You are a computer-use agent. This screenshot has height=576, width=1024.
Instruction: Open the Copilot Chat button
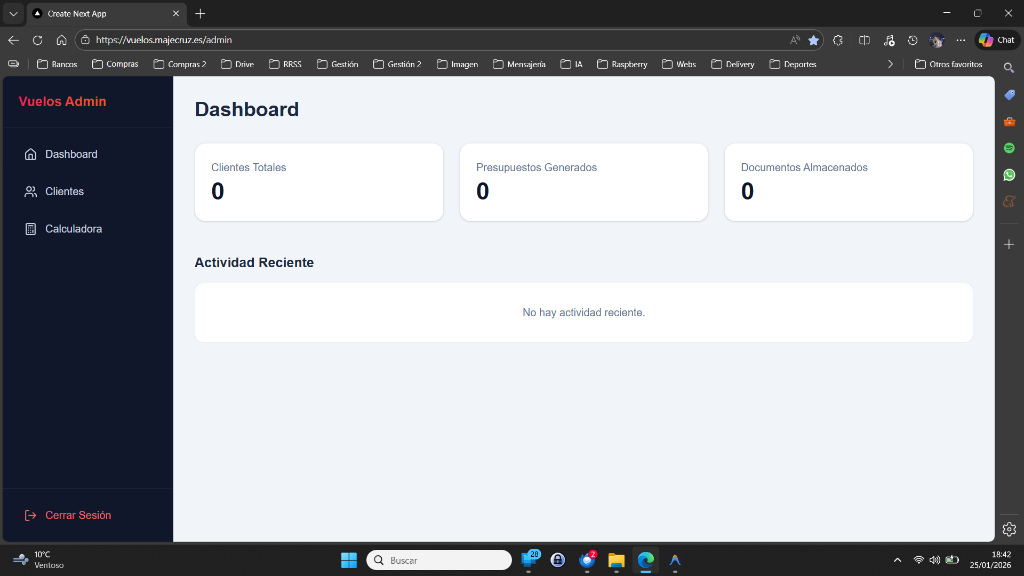click(996, 40)
